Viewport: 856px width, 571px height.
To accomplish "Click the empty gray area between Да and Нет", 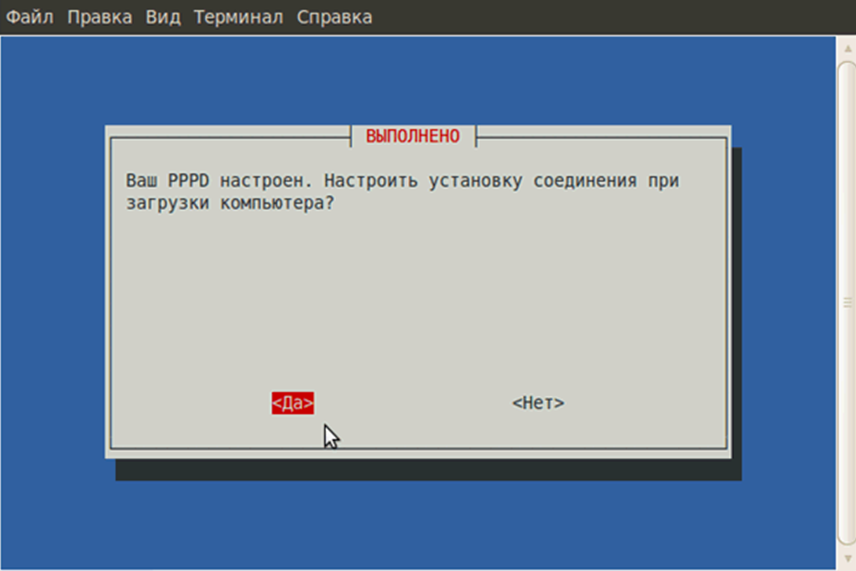I will tap(415, 403).
